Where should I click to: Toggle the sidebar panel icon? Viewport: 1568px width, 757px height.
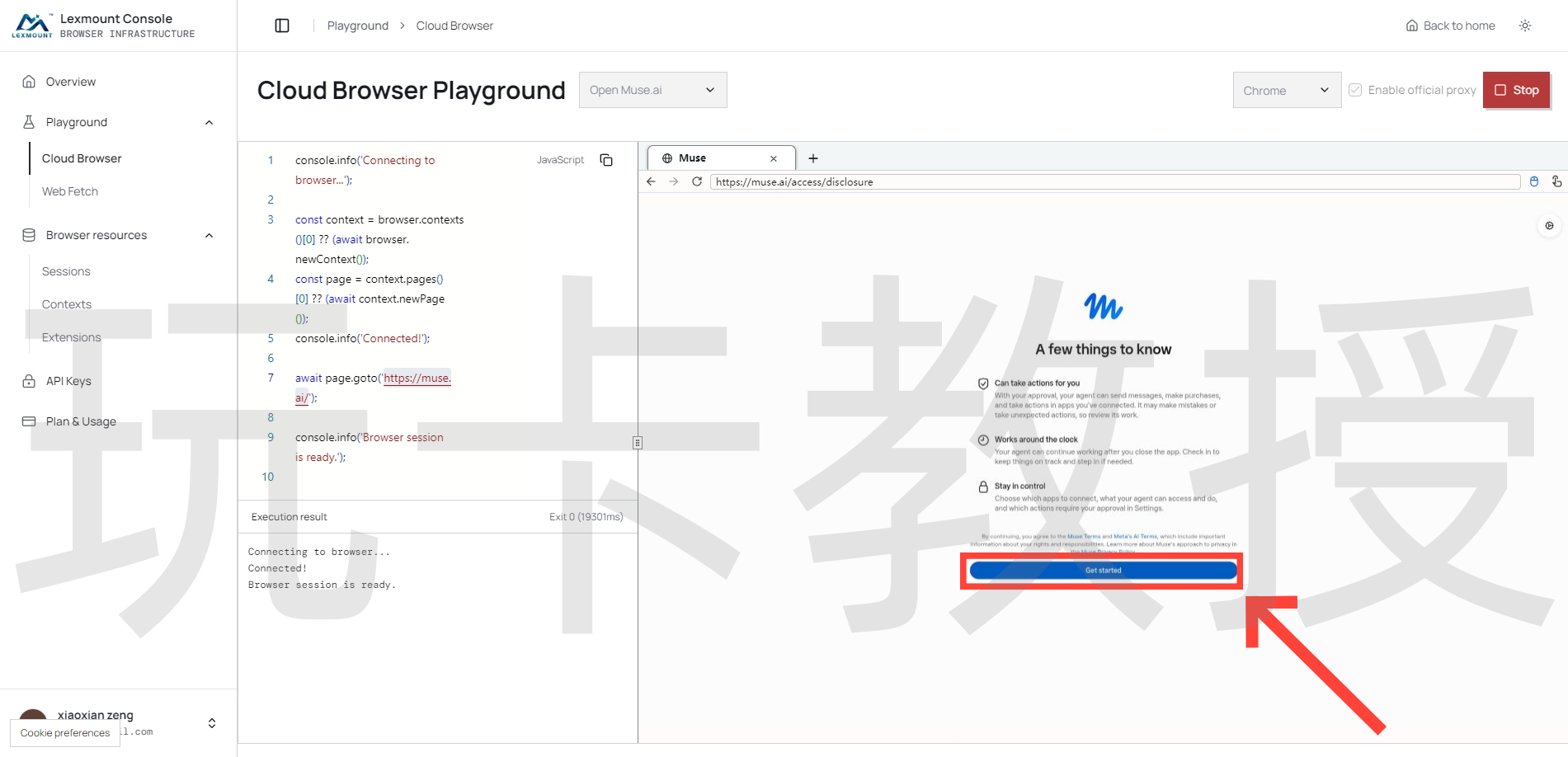282,26
